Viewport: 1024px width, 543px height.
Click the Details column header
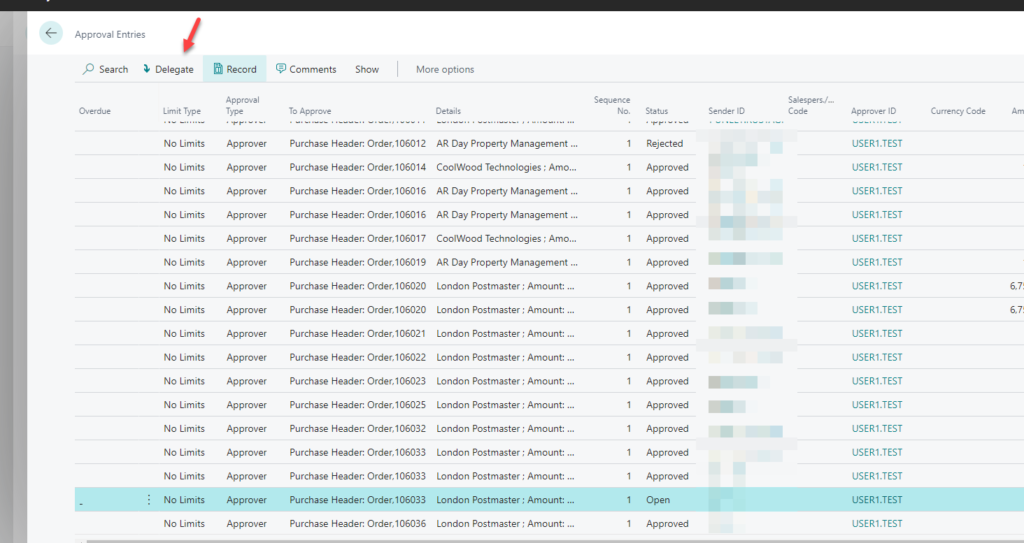[x=448, y=111]
